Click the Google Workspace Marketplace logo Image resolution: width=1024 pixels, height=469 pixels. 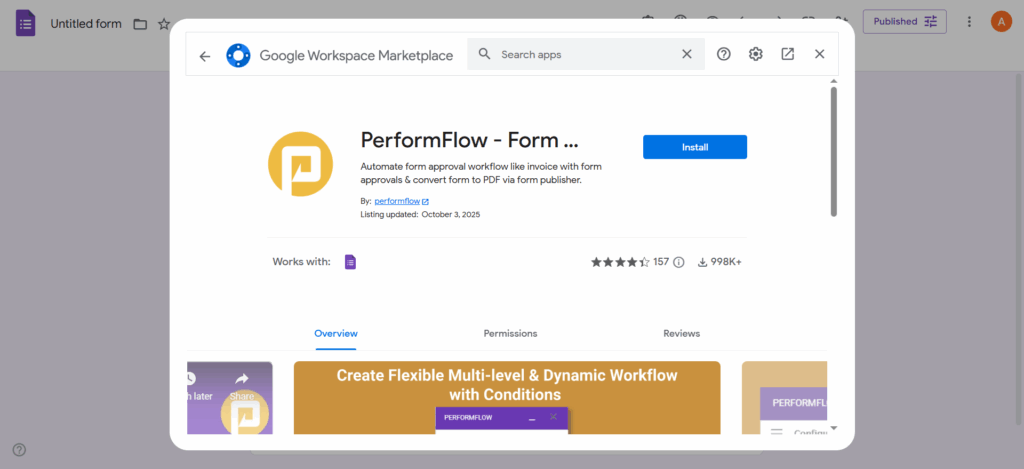(x=238, y=56)
